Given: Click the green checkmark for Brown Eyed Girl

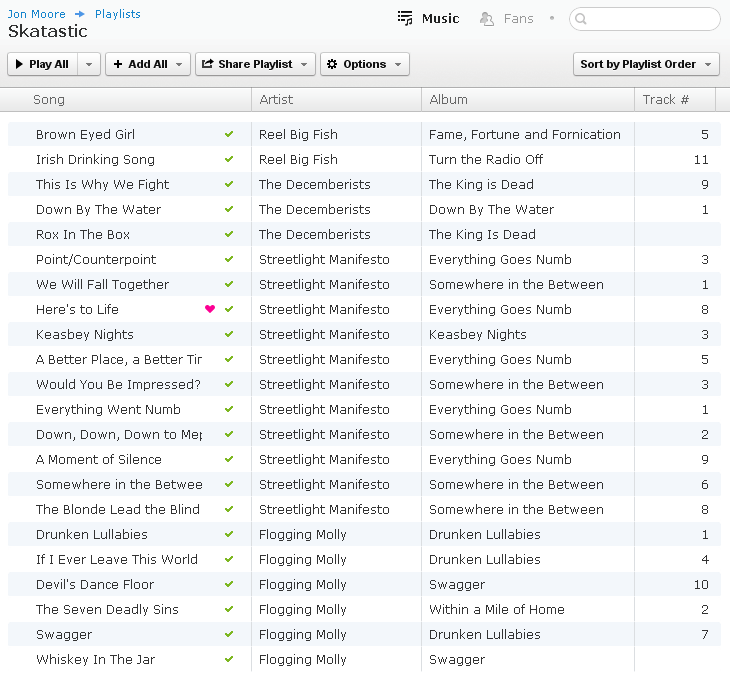Looking at the screenshot, I should tap(229, 134).
